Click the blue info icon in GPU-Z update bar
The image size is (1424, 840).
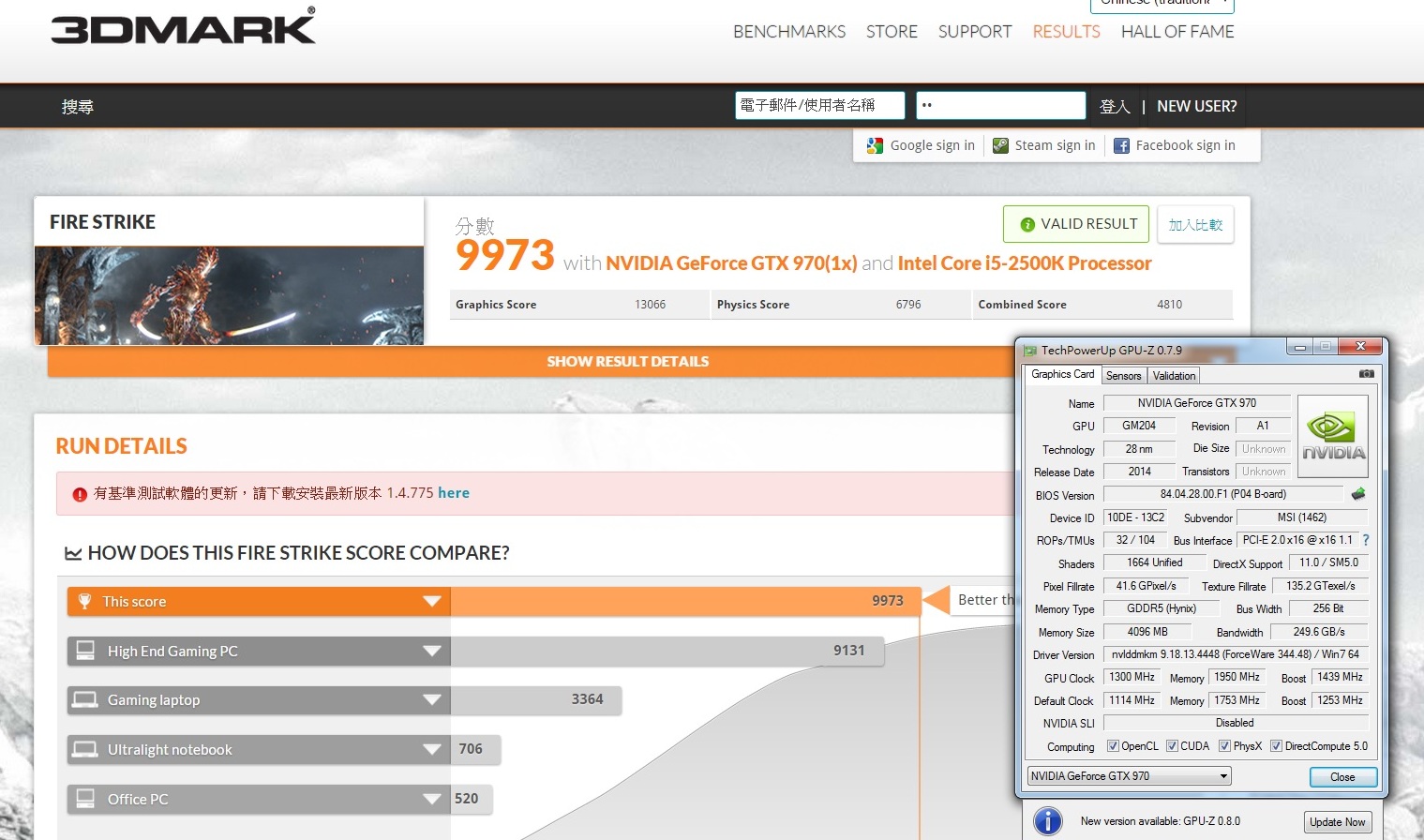tap(1047, 821)
